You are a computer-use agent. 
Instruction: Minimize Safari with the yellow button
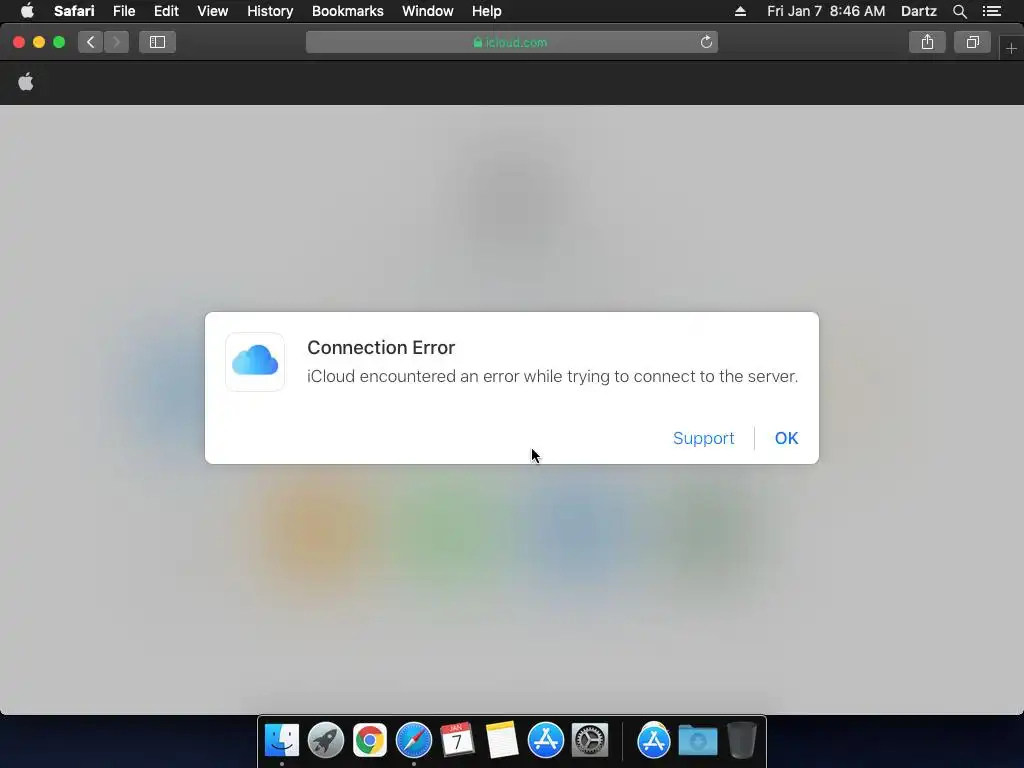(39, 42)
